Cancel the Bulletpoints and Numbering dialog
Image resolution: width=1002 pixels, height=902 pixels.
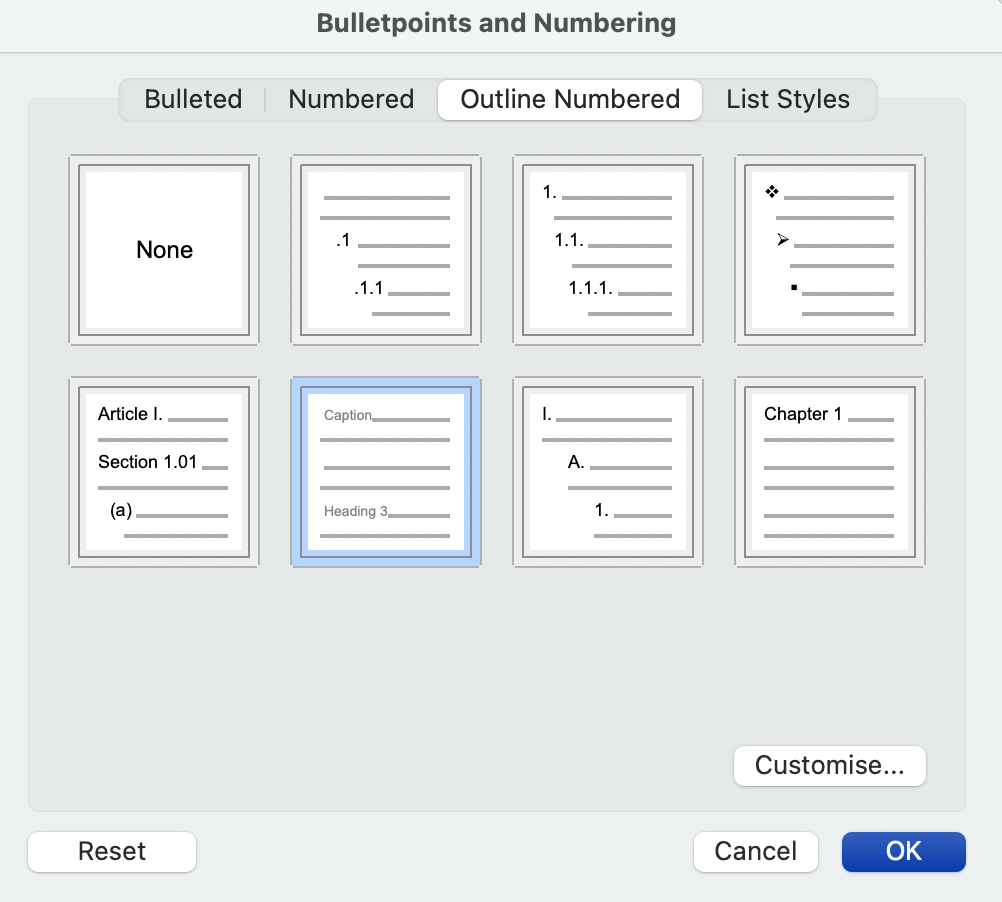[755, 852]
